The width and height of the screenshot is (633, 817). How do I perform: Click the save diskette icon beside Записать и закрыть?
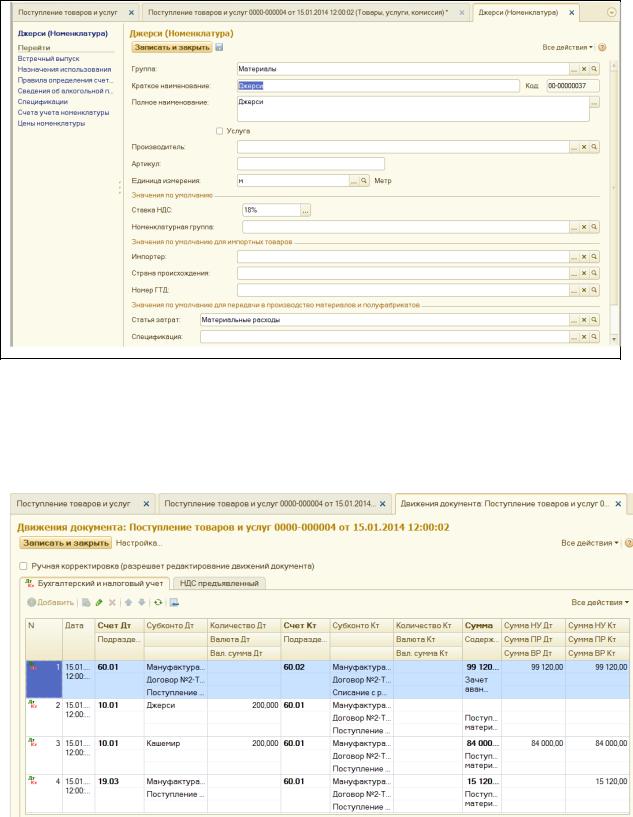[x=219, y=47]
